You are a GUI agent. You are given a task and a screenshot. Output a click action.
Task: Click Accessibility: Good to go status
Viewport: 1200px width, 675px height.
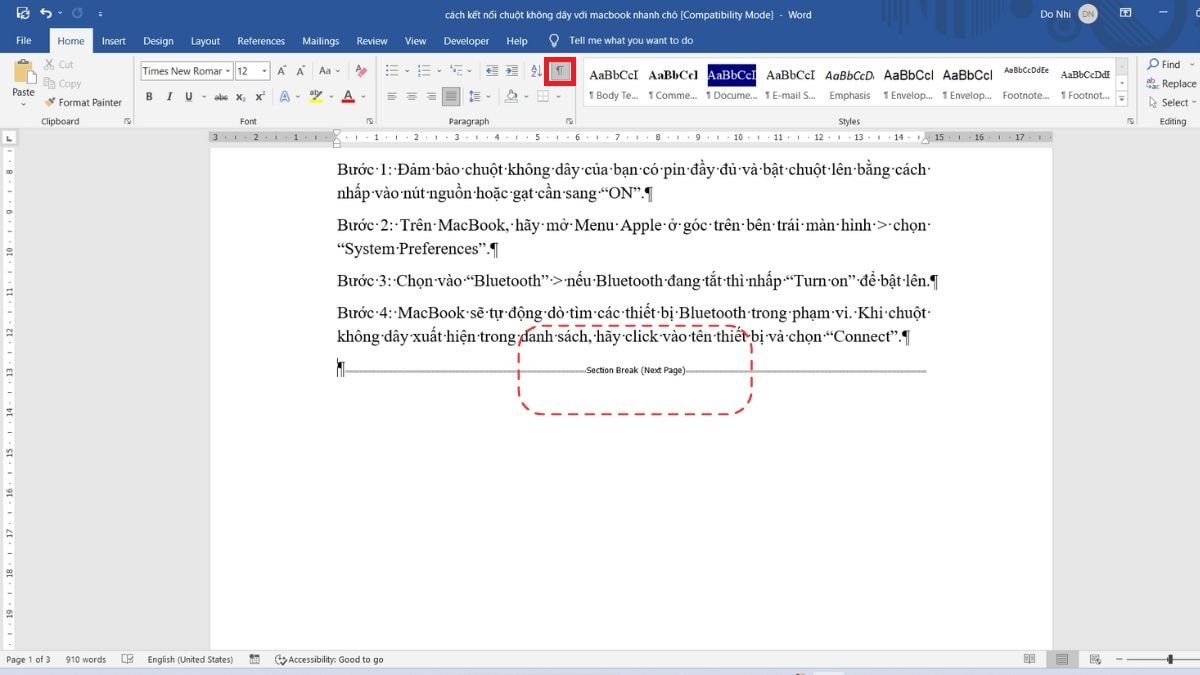point(329,660)
